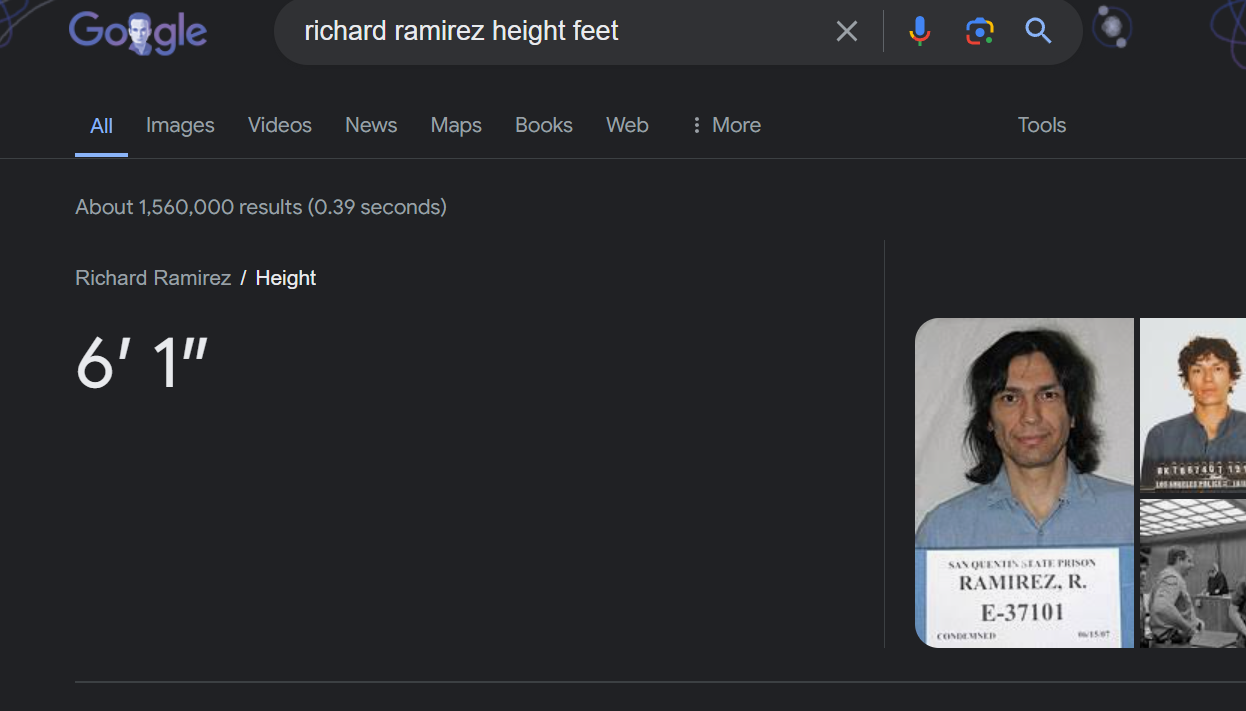
Task: Expand the More search filters menu
Action: click(725, 125)
